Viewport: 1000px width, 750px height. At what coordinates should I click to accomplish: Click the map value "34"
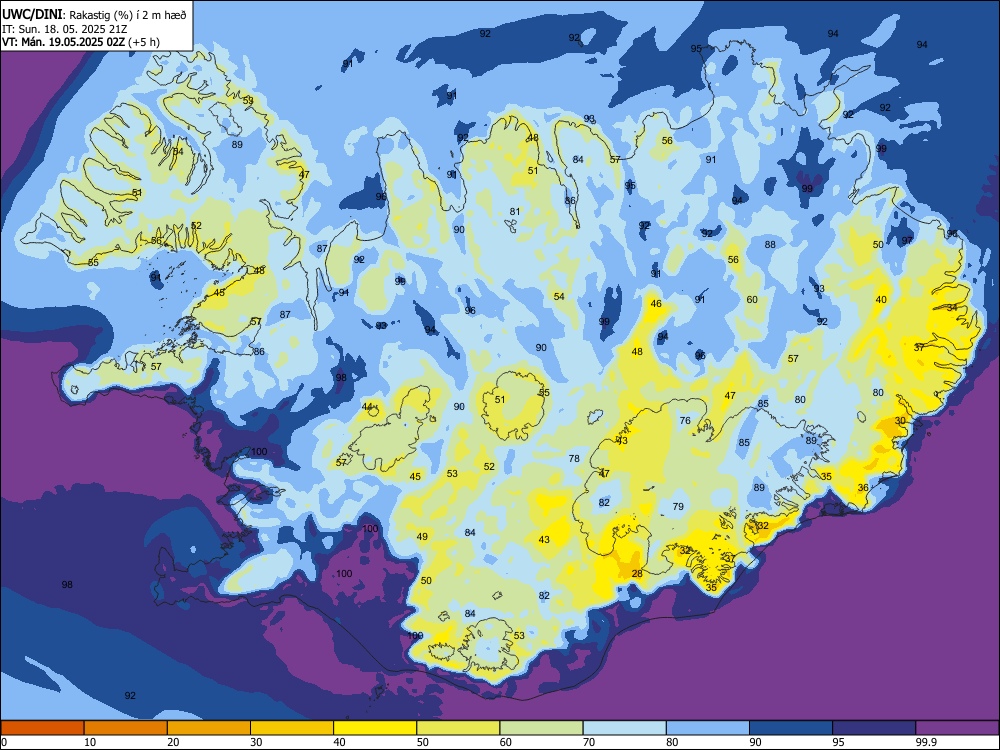[952, 307]
